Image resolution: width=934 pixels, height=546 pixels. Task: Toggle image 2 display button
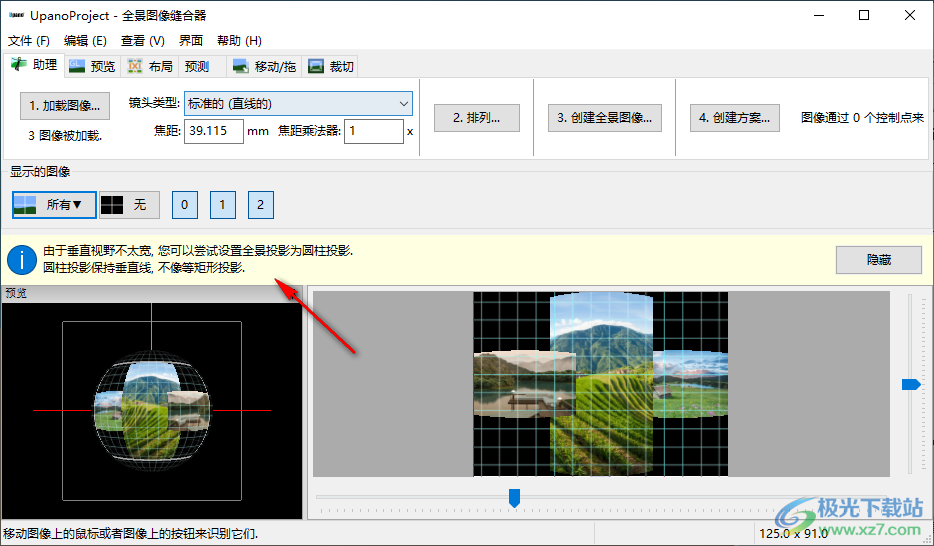[x=261, y=205]
